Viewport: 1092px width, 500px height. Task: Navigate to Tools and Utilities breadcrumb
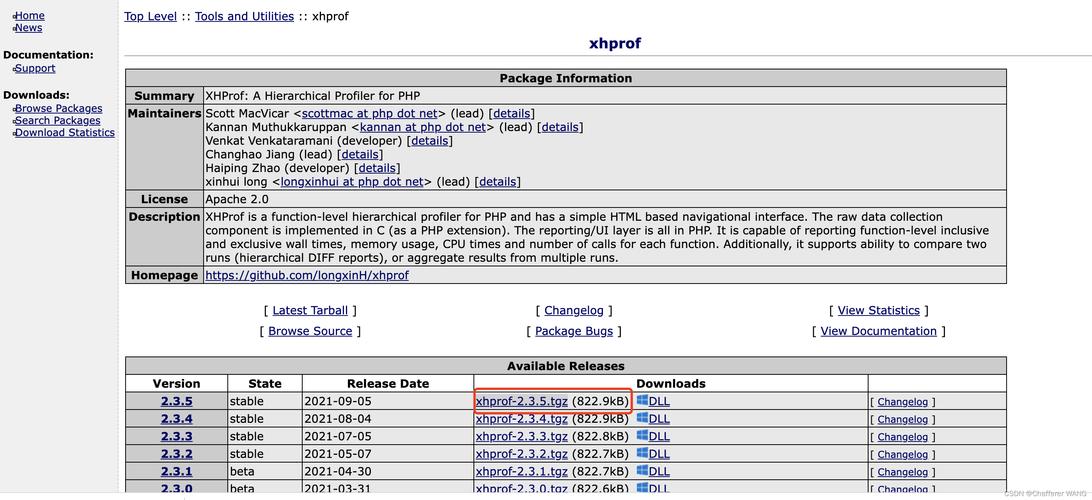[244, 16]
